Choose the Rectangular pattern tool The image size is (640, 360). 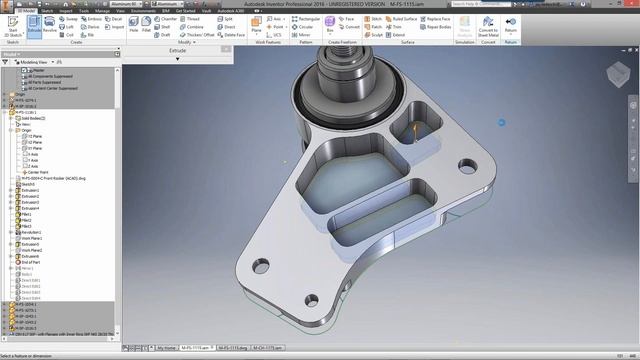306,19
